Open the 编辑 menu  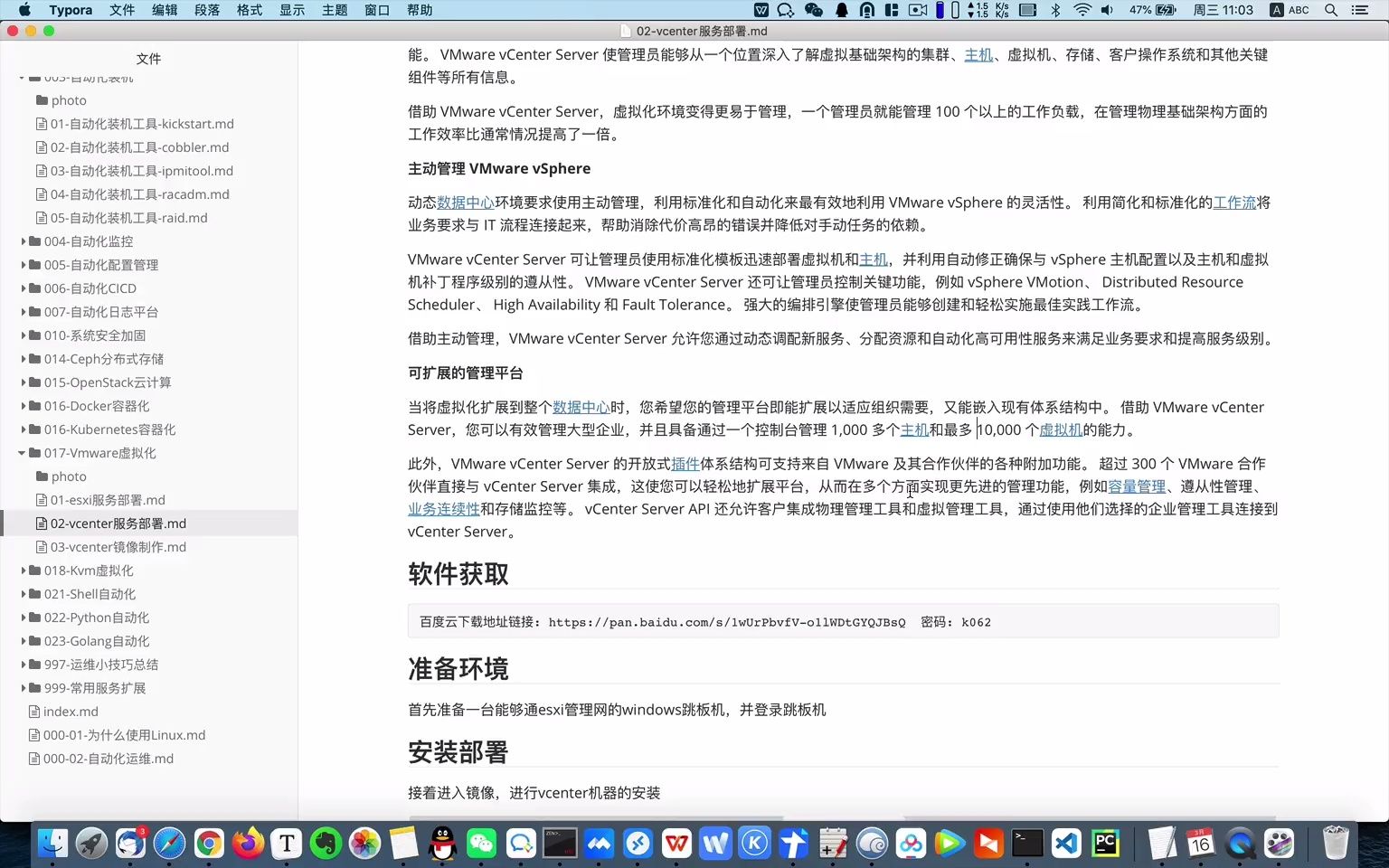point(165,10)
